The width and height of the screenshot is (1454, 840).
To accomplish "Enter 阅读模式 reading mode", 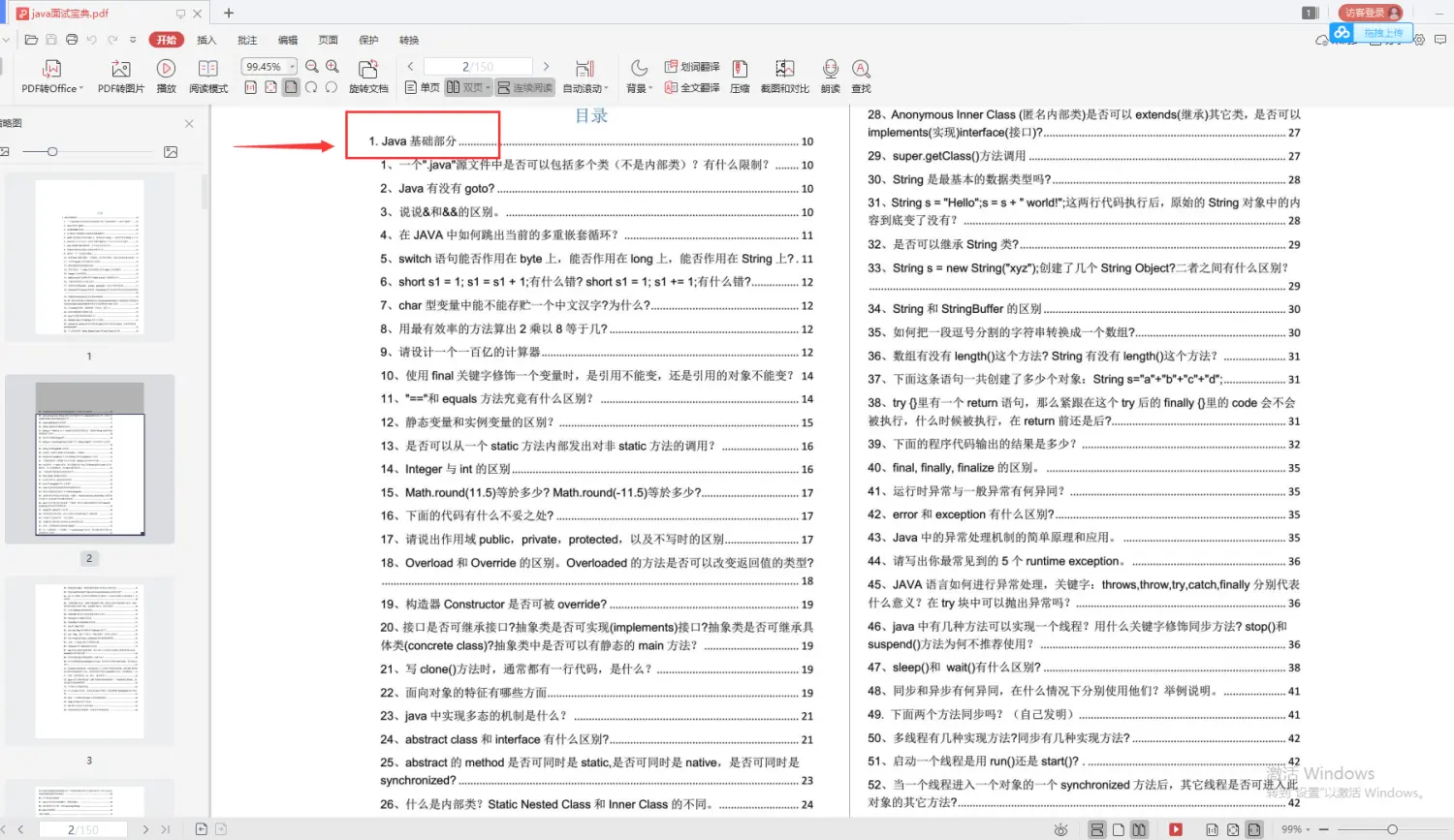I will tap(207, 76).
